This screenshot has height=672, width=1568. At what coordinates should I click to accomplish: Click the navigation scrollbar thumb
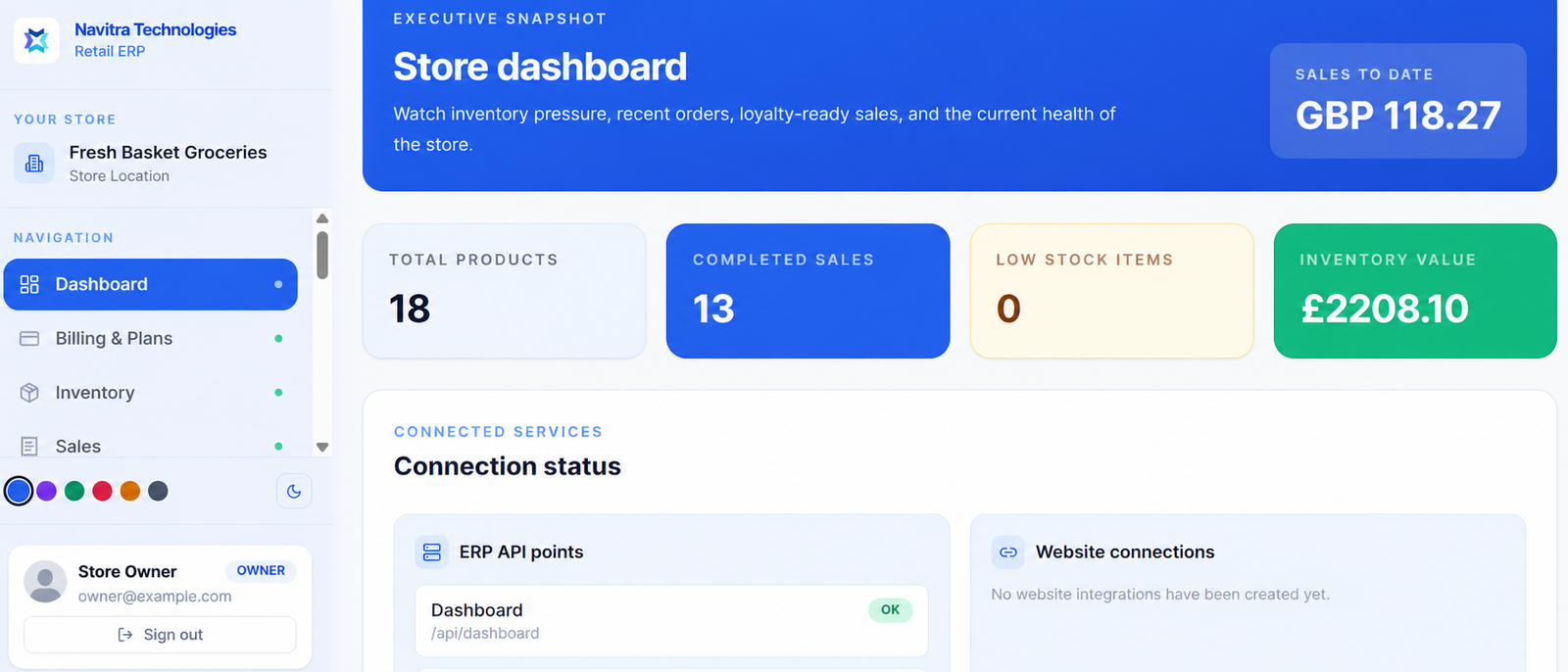322,255
